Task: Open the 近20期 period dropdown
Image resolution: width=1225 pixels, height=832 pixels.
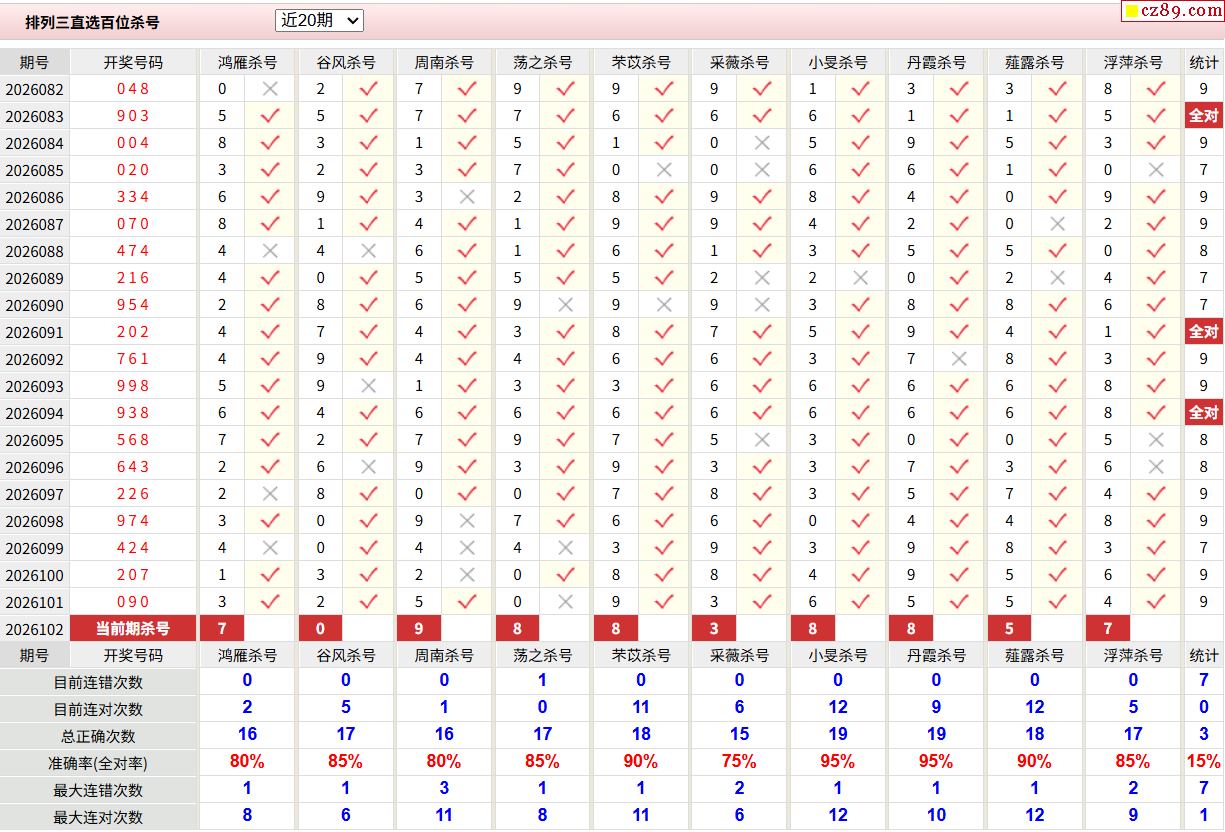Action: tap(319, 20)
